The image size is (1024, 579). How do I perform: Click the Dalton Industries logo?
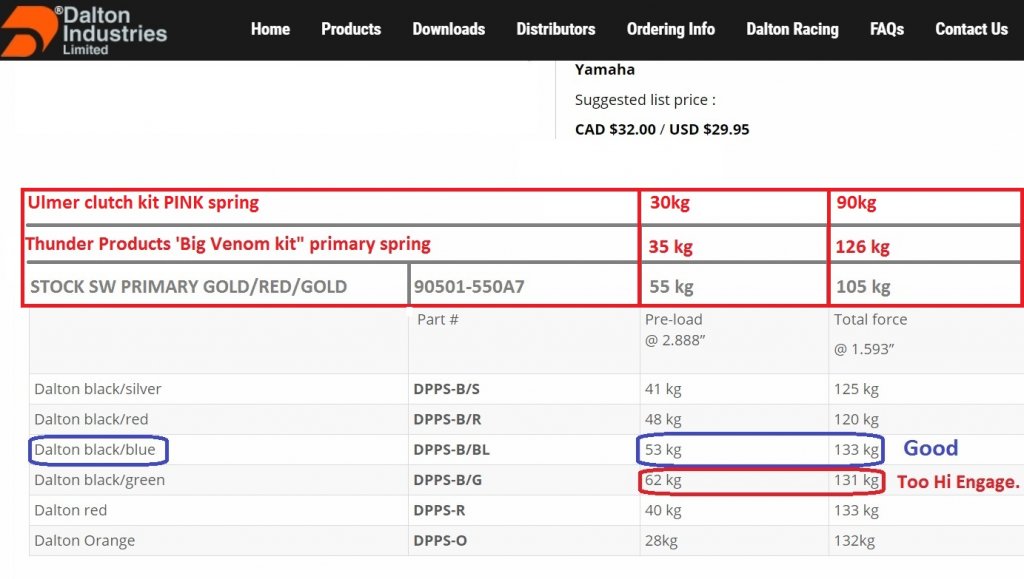84,31
